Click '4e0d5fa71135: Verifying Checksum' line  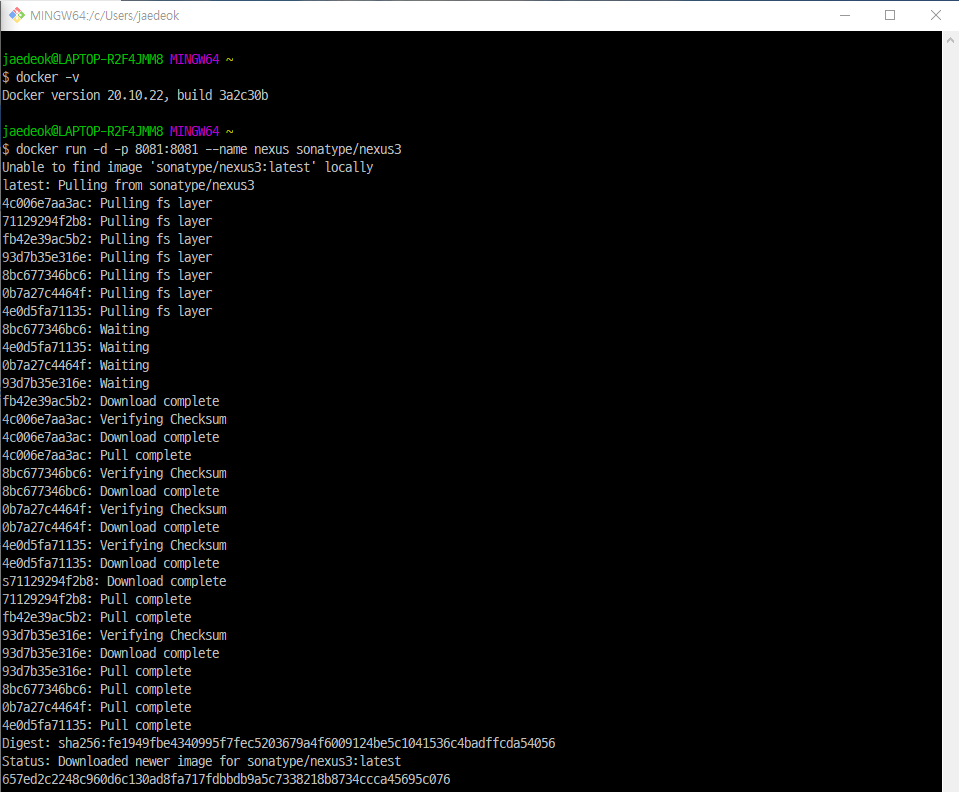114,546
